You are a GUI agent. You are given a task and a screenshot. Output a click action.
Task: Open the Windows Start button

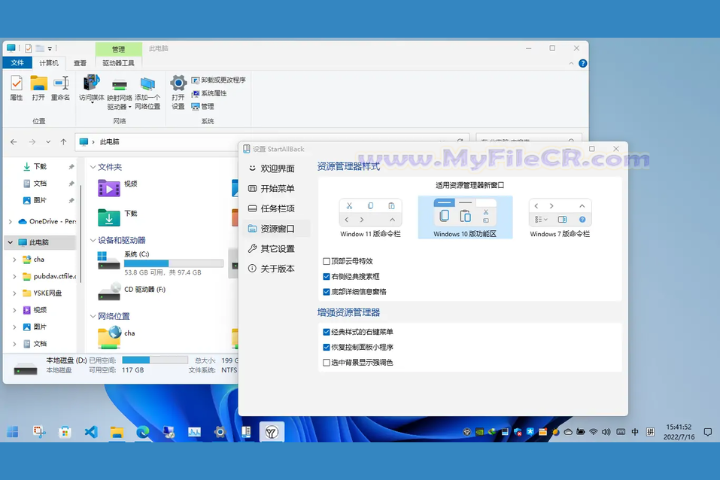point(13,432)
